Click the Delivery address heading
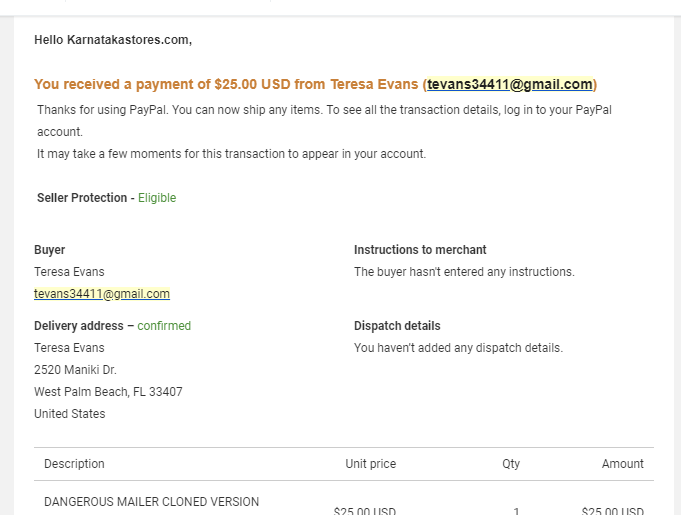The image size is (681, 515). pos(79,326)
